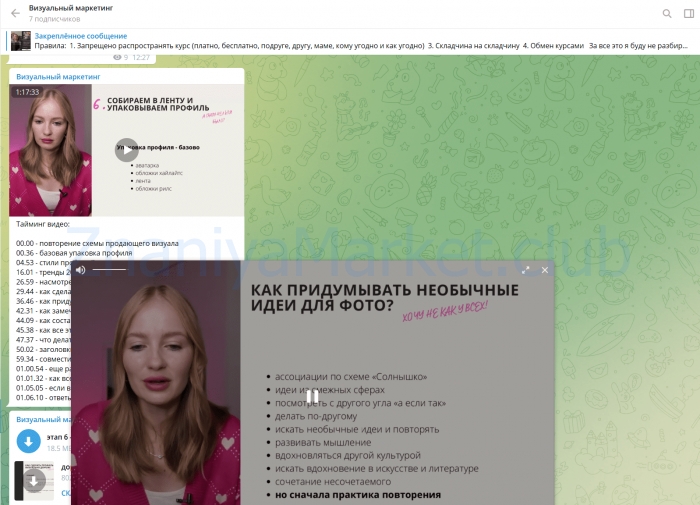Click the '50.02' timing line

pos(43,350)
